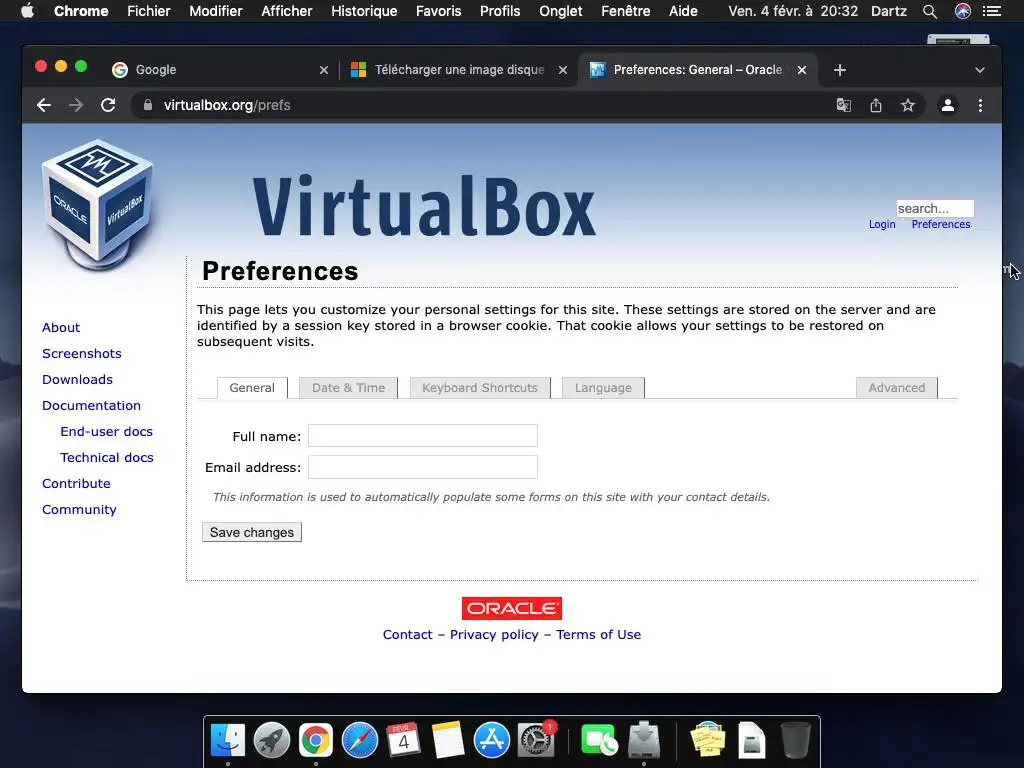Image resolution: width=1024 pixels, height=768 pixels.
Task: Open the Documentation sidebar link
Action: [91, 406]
